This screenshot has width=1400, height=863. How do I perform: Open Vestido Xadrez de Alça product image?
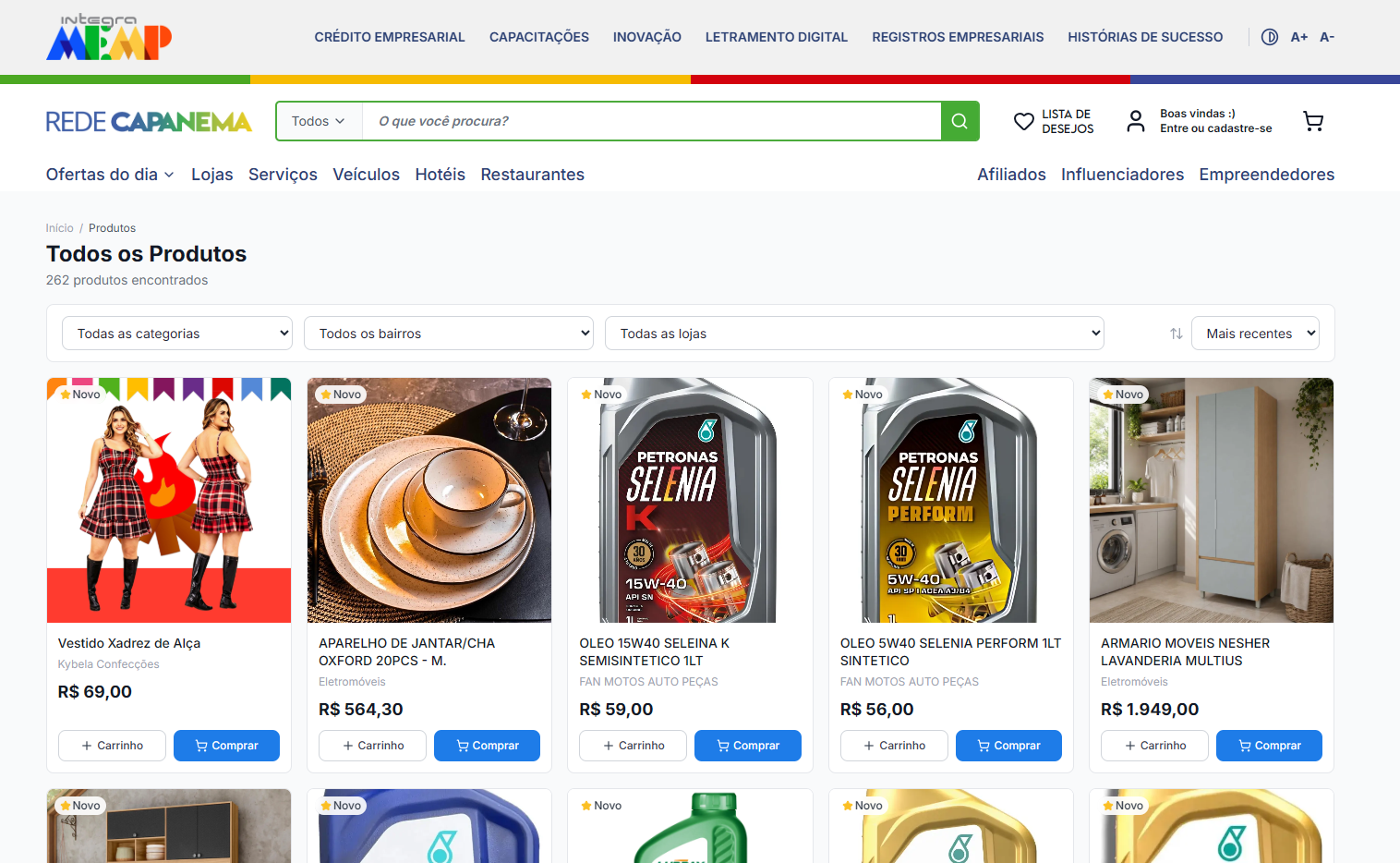[x=169, y=500]
